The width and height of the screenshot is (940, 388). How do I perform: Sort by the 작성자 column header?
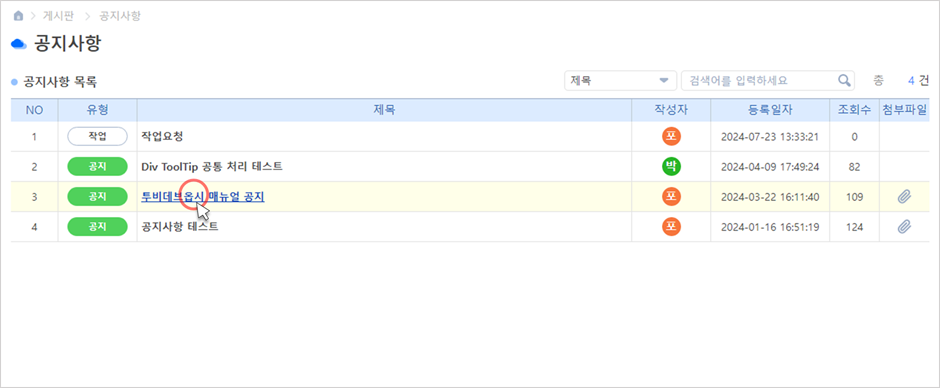tap(671, 110)
